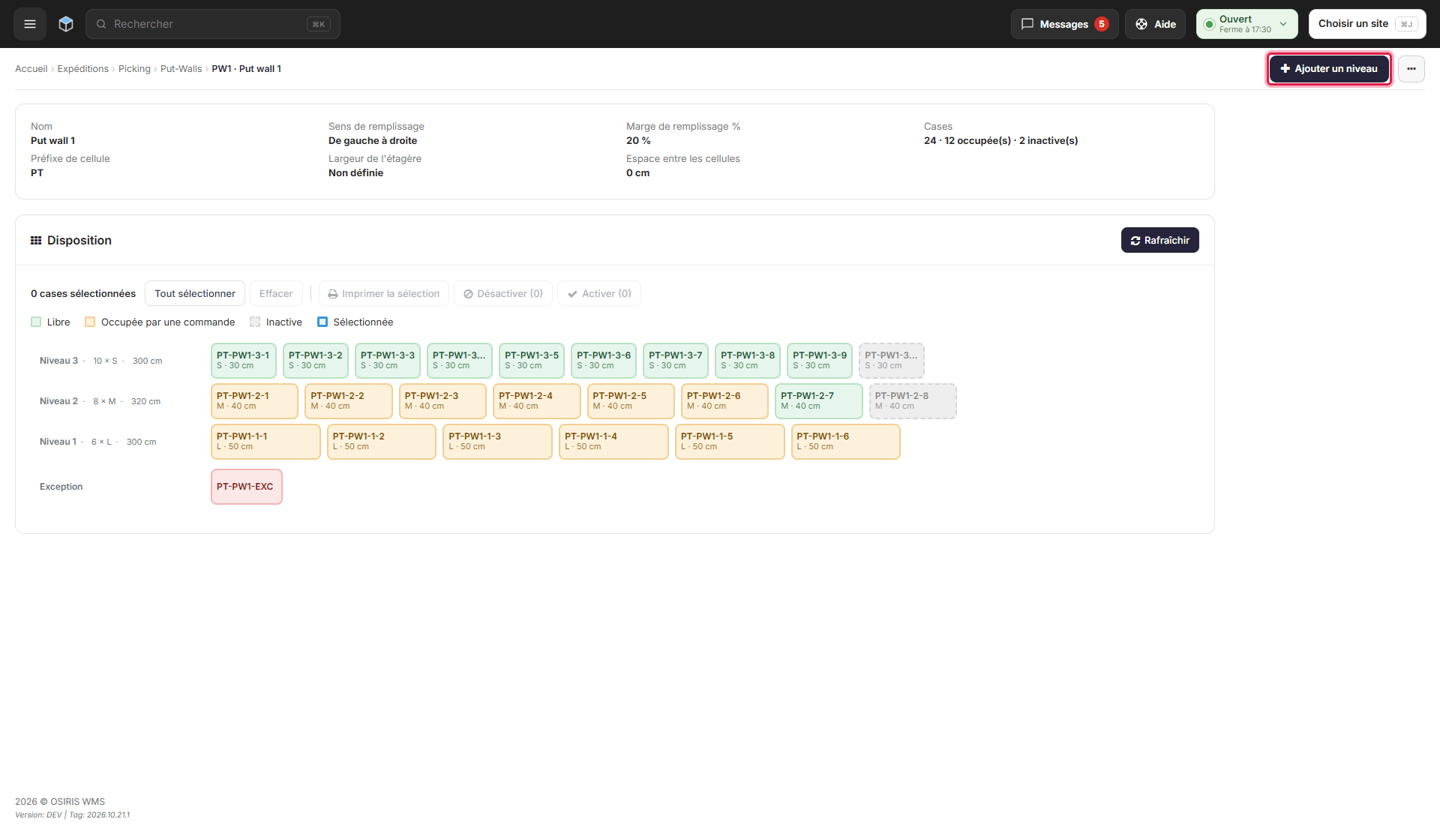Select cell PT-PW1-3-7
Viewport: 1440px width, 840px height.
tap(676, 361)
